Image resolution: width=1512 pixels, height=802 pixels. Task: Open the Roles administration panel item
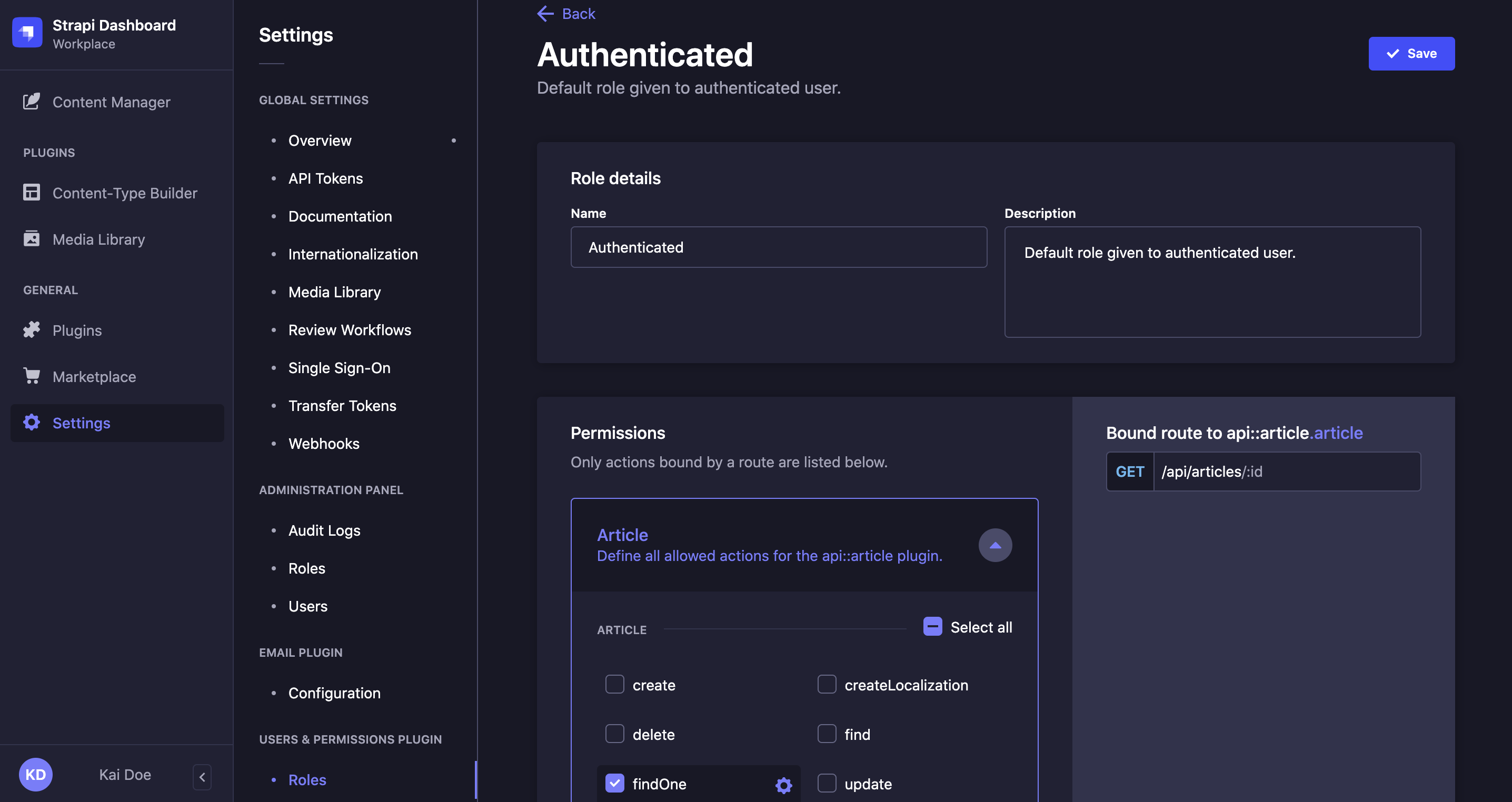[306, 568]
